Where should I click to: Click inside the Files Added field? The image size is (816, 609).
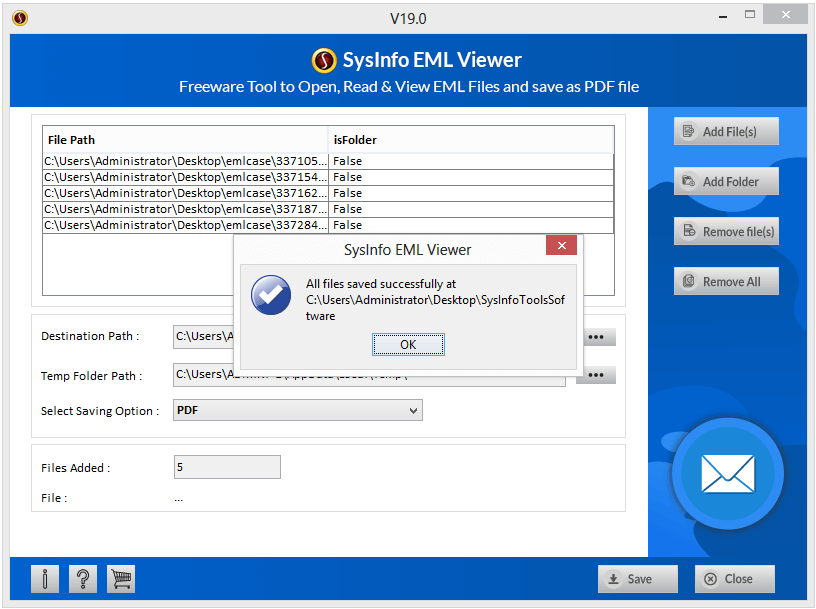[x=226, y=467]
